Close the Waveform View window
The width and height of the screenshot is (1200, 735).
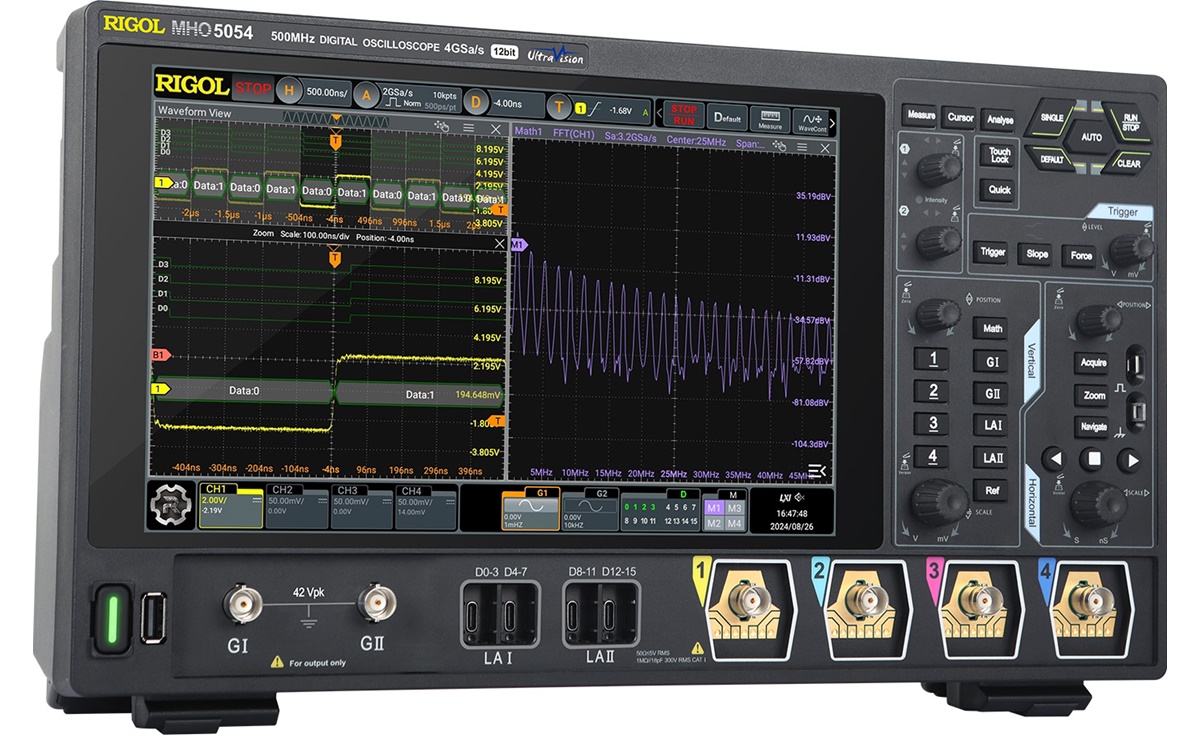point(495,130)
